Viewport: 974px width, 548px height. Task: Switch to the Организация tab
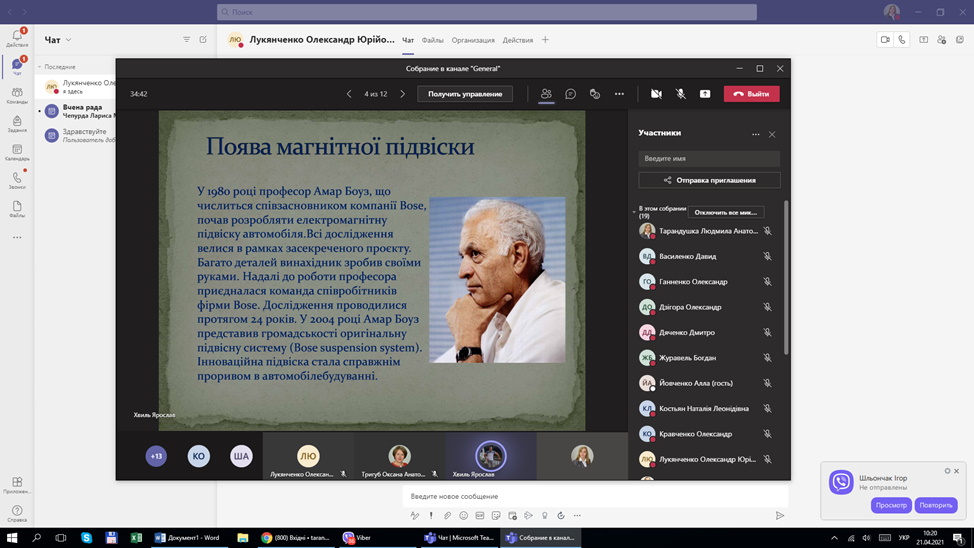tap(473, 40)
